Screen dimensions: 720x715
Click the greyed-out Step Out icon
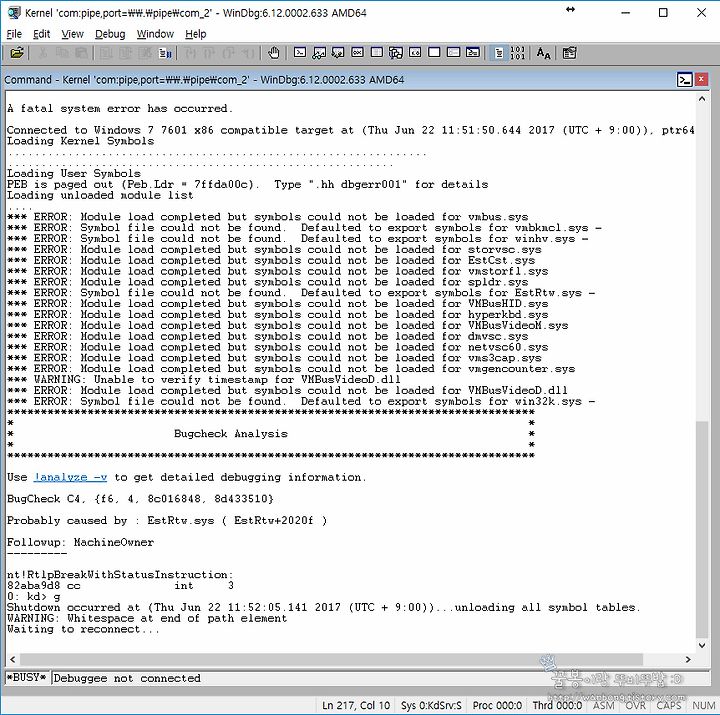229,53
